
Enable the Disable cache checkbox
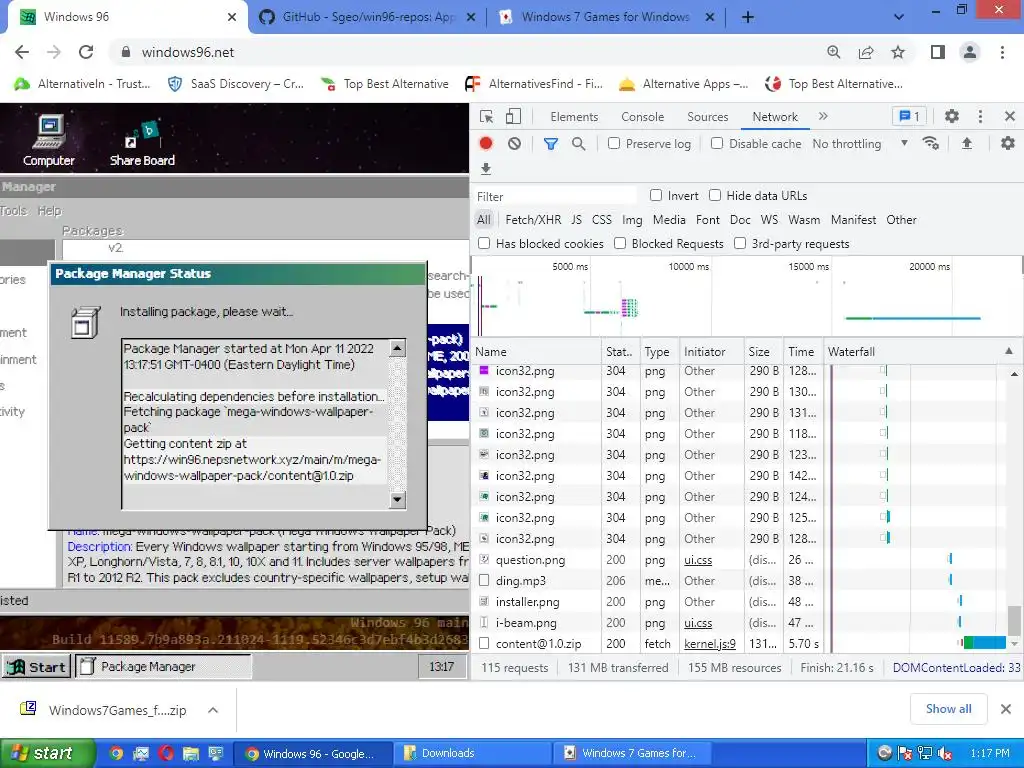(717, 143)
